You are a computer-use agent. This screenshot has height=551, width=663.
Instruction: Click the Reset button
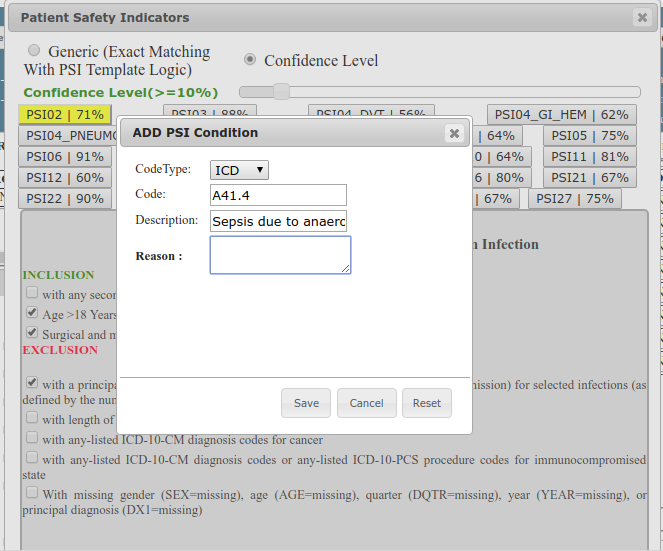426,403
